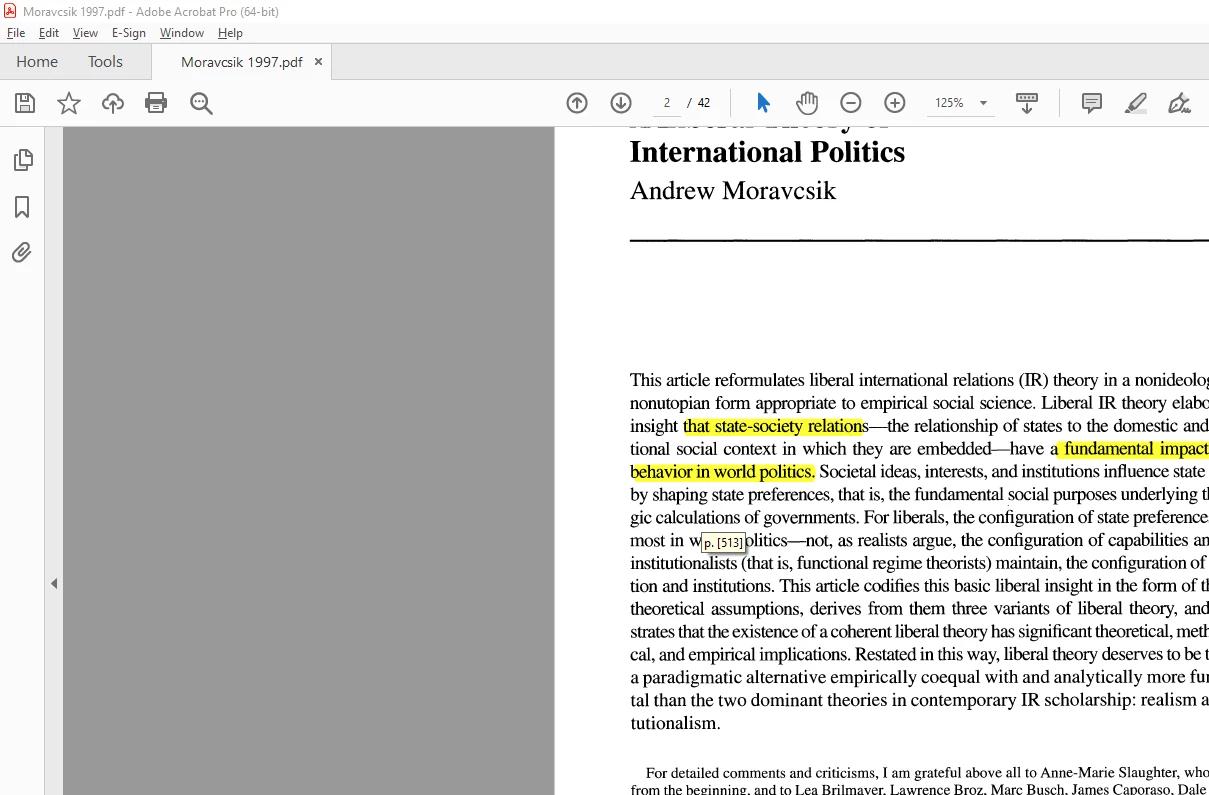Screen dimensions: 1209x795
Task: Close the Moravcsik 1997.pdf tab
Action: click(318, 62)
